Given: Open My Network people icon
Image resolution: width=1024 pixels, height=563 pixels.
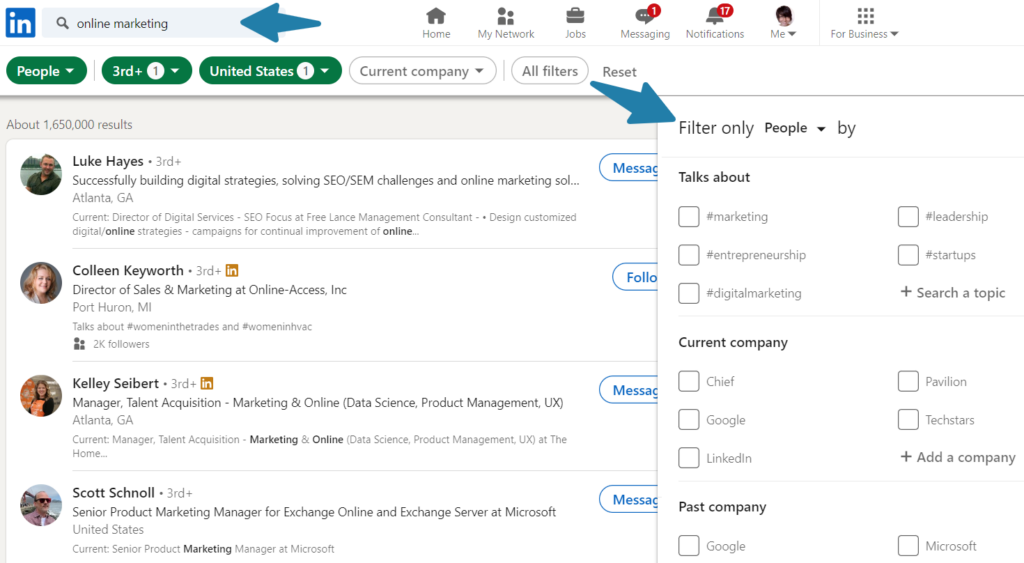Looking at the screenshot, I should click(505, 16).
